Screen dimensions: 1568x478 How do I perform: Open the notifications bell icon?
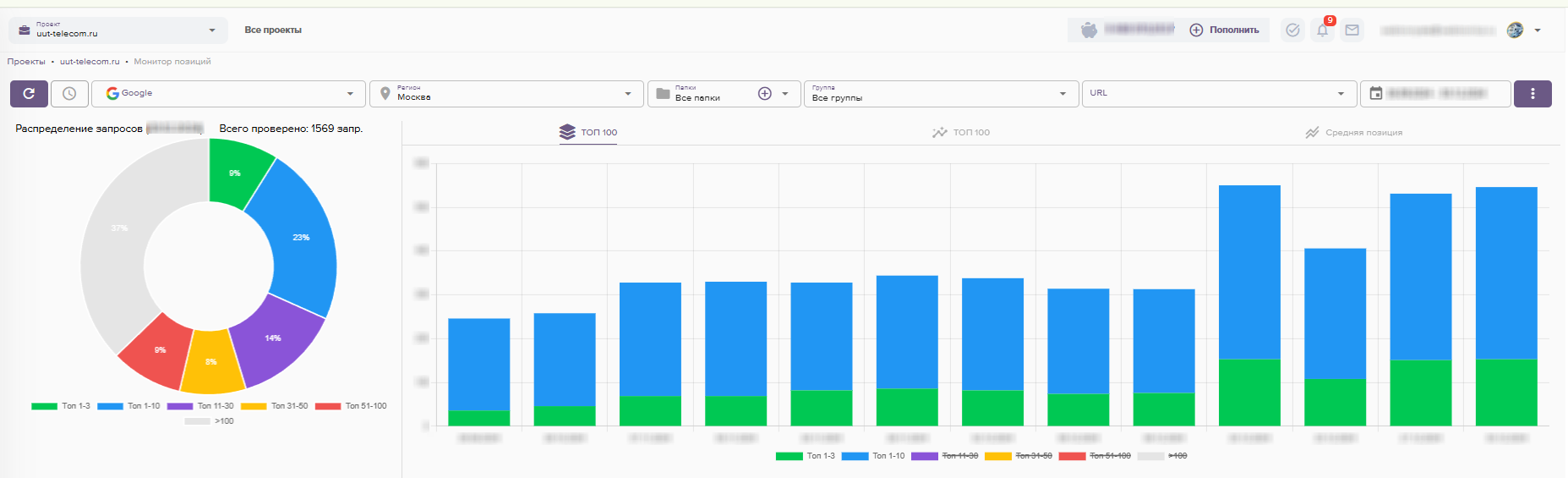1322,30
